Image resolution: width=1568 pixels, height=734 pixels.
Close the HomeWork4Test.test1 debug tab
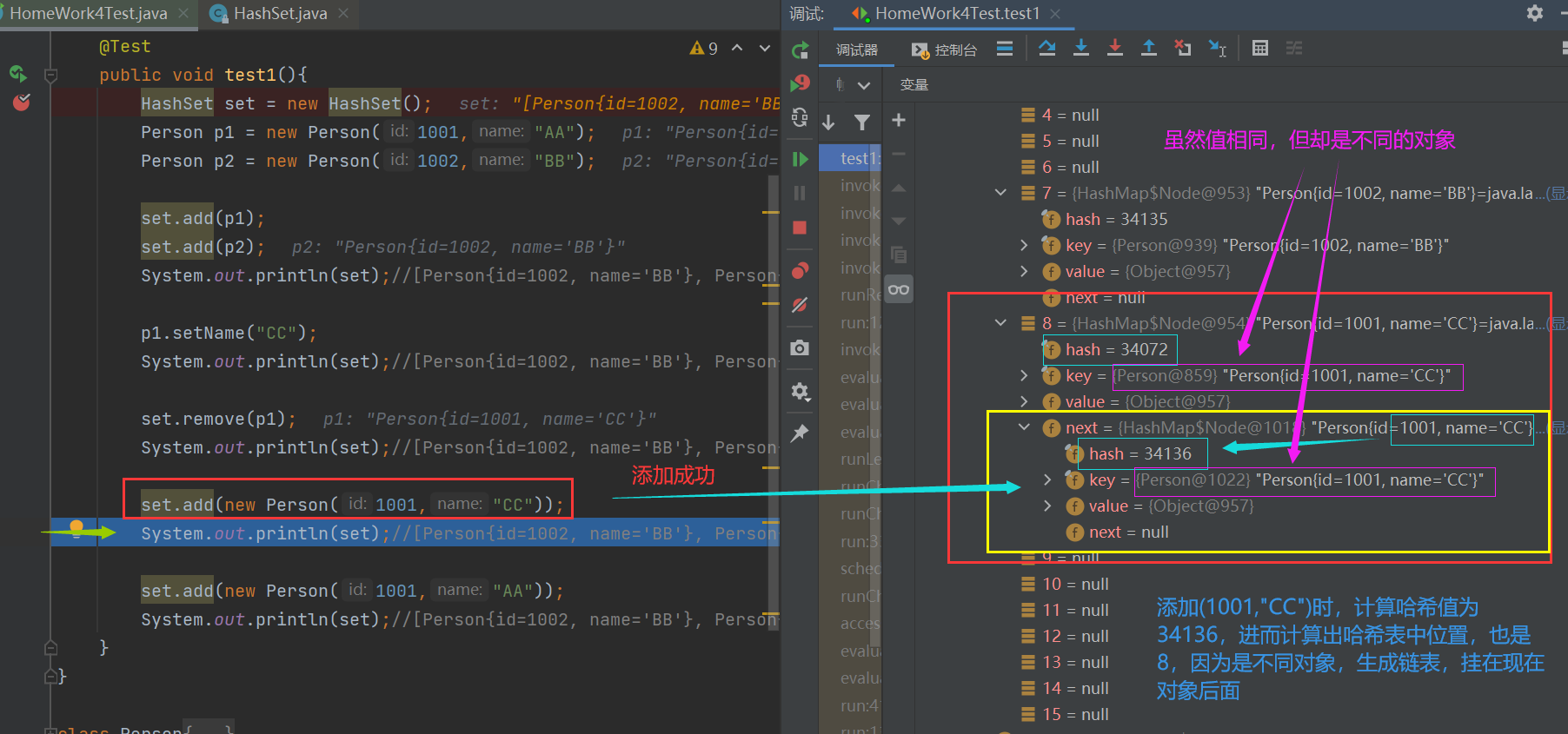pyautogui.click(x=1055, y=13)
